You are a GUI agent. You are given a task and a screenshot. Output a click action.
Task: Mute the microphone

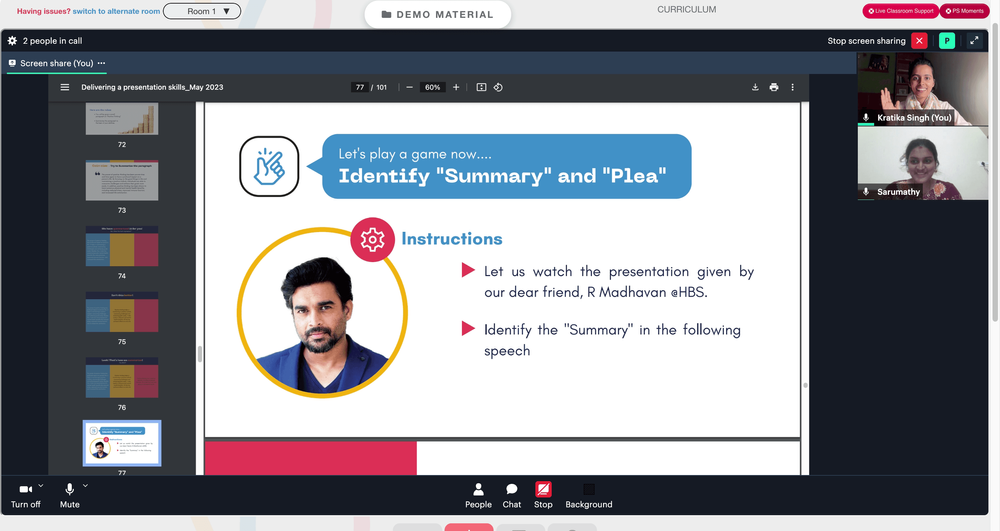point(70,495)
